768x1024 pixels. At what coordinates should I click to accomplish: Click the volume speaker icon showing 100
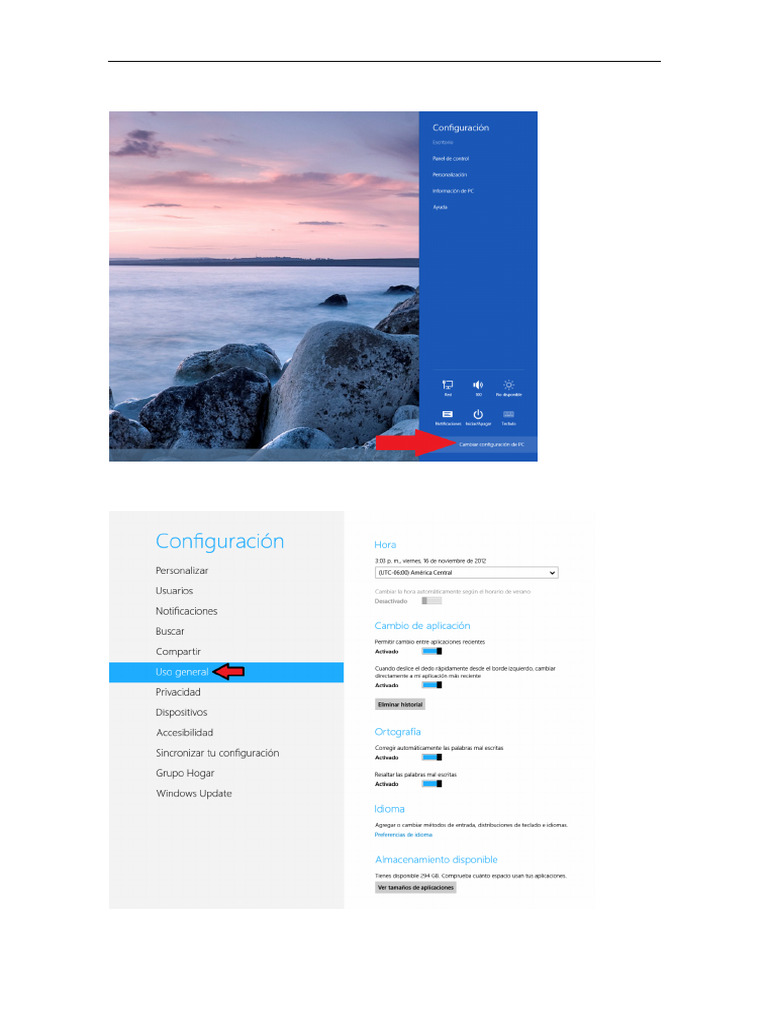pyautogui.click(x=478, y=388)
